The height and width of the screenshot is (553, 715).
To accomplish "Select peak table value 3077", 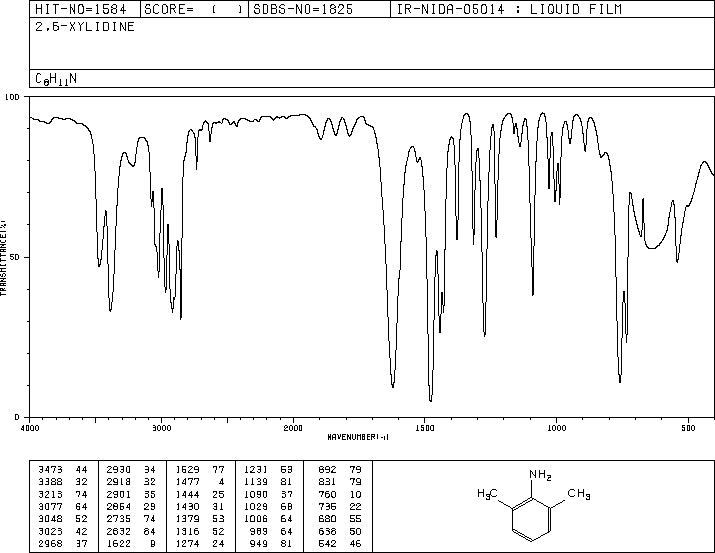I will point(51,506).
